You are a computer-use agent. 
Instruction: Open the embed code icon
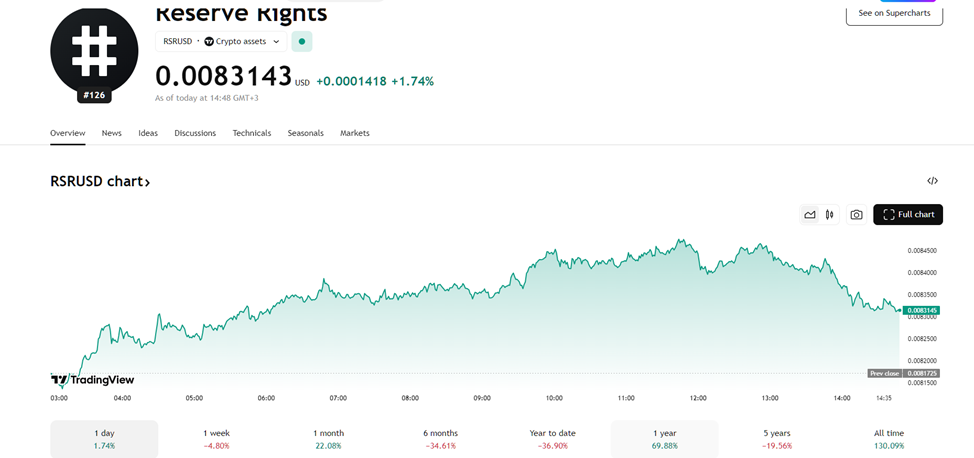point(932,181)
